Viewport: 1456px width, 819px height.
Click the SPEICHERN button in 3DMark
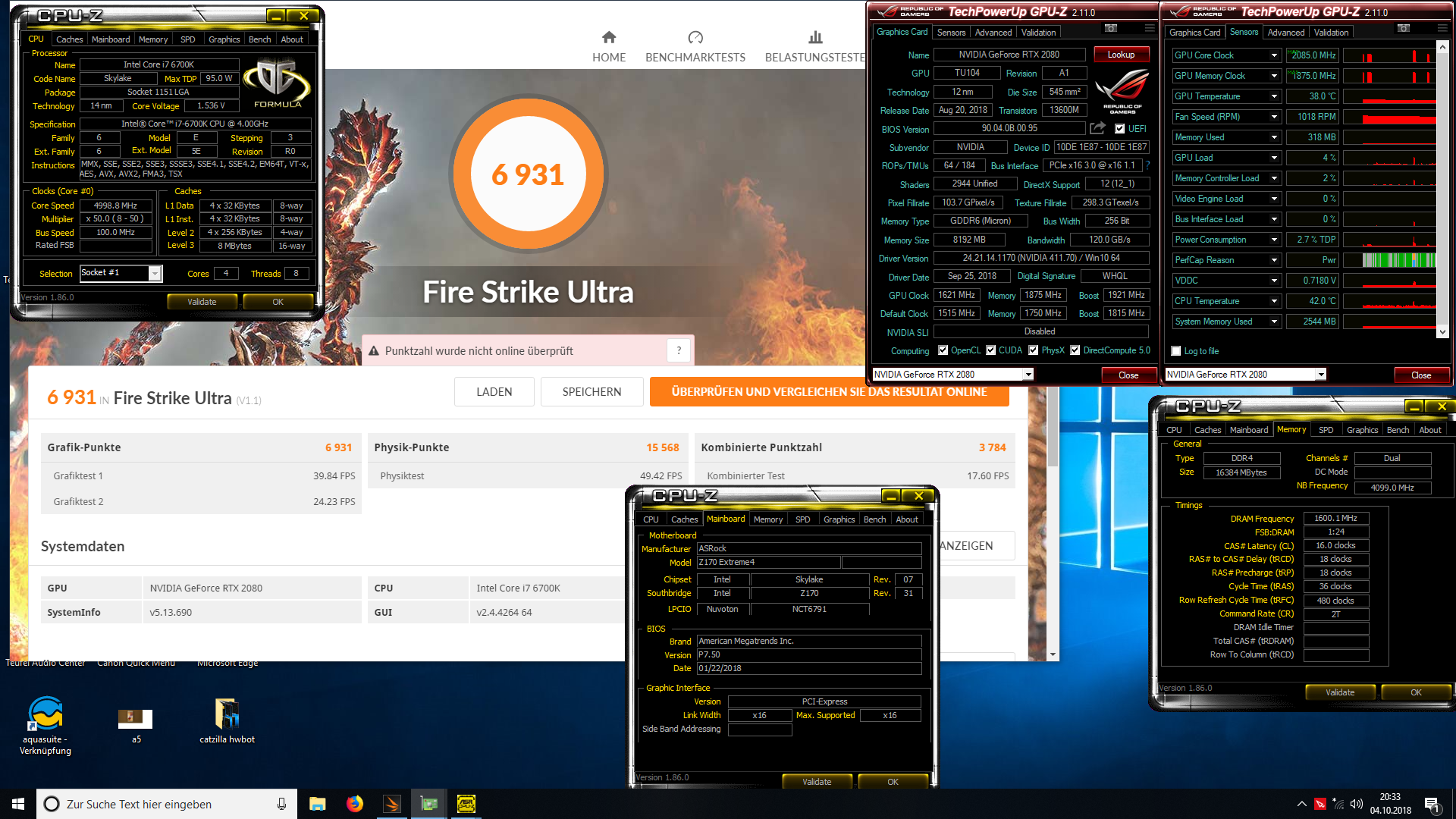[x=591, y=392]
